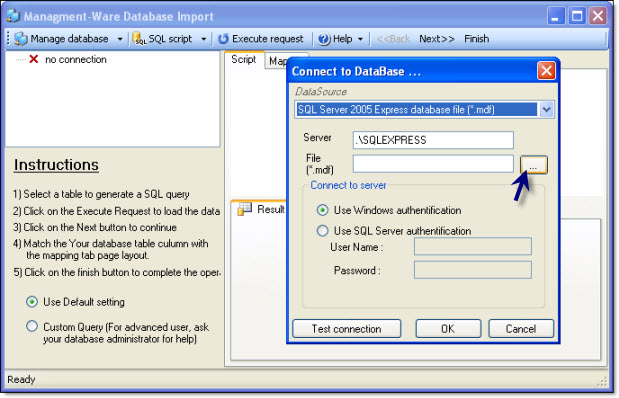Click instruction 3 about Next button
The width and height of the screenshot is (619, 398).
pos(95,227)
